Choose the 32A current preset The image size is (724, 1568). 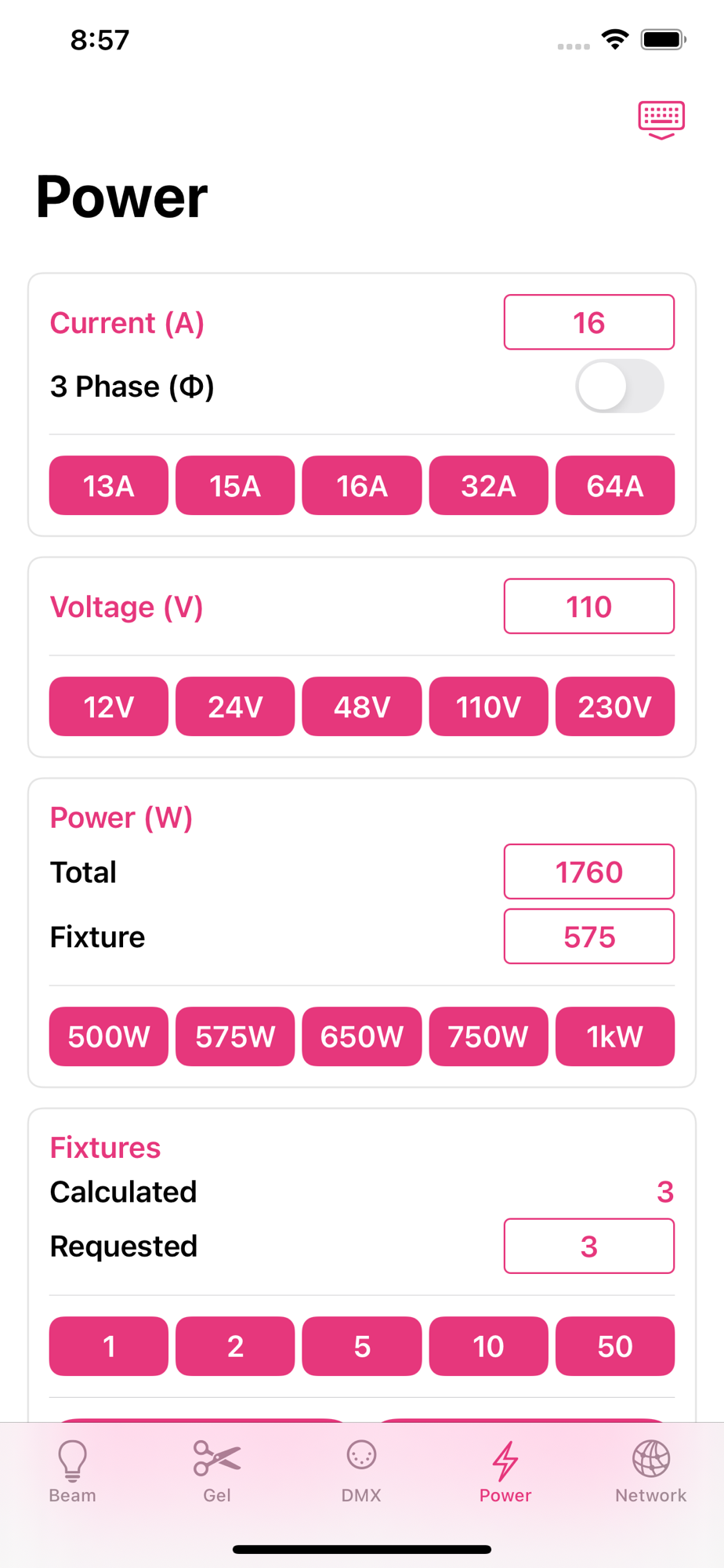point(488,486)
